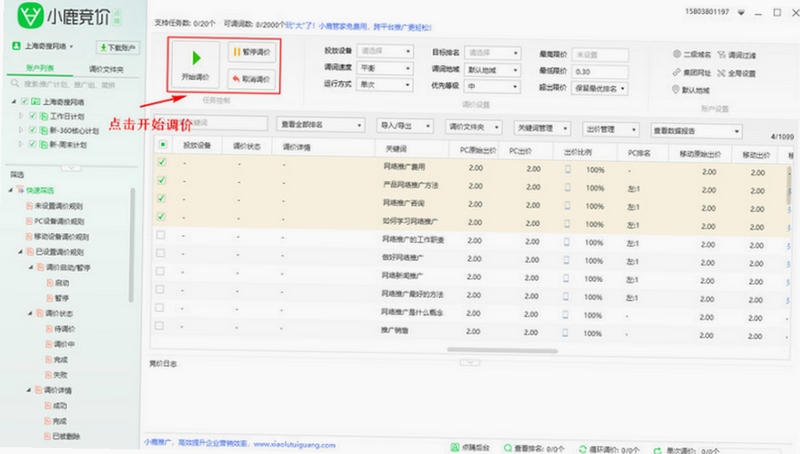Click the green play 开始调价 button

196,64
